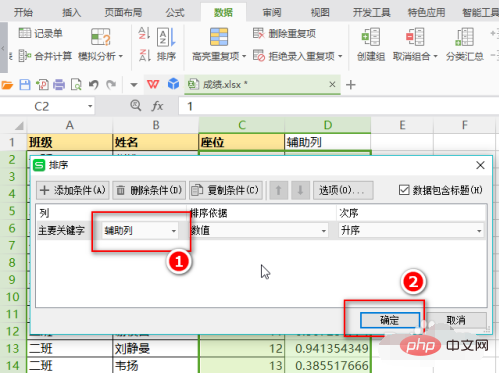The height and width of the screenshot is (378, 499).
Task: Open the 特色应用 ribbon tab
Action: pos(426,13)
